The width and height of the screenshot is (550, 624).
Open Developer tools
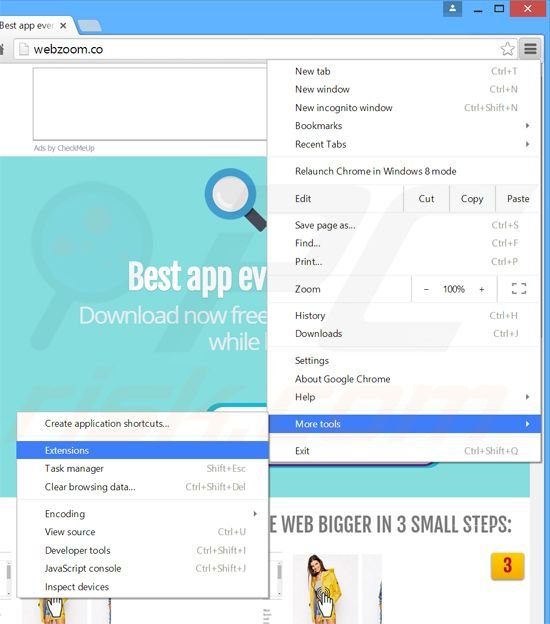point(142,550)
